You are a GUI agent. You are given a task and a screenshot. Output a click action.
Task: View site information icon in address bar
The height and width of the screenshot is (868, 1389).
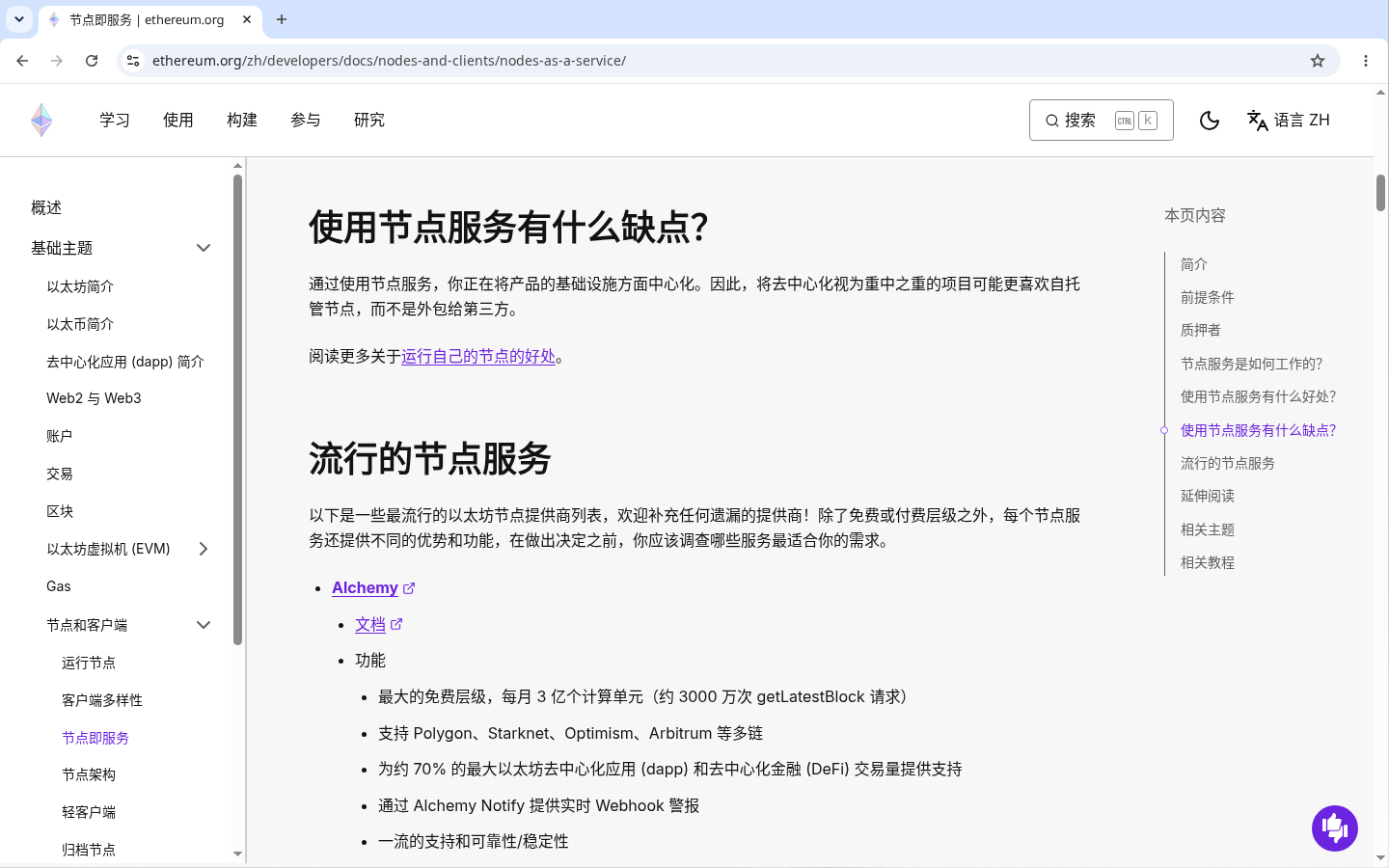[x=133, y=61]
